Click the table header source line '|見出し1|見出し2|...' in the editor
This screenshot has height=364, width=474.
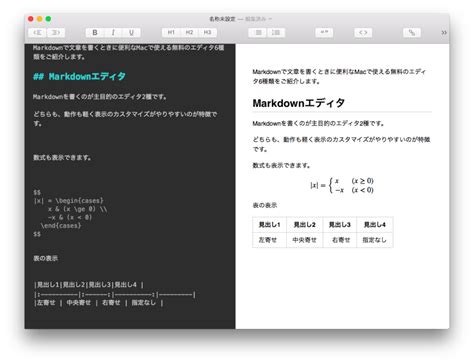[x=89, y=285]
